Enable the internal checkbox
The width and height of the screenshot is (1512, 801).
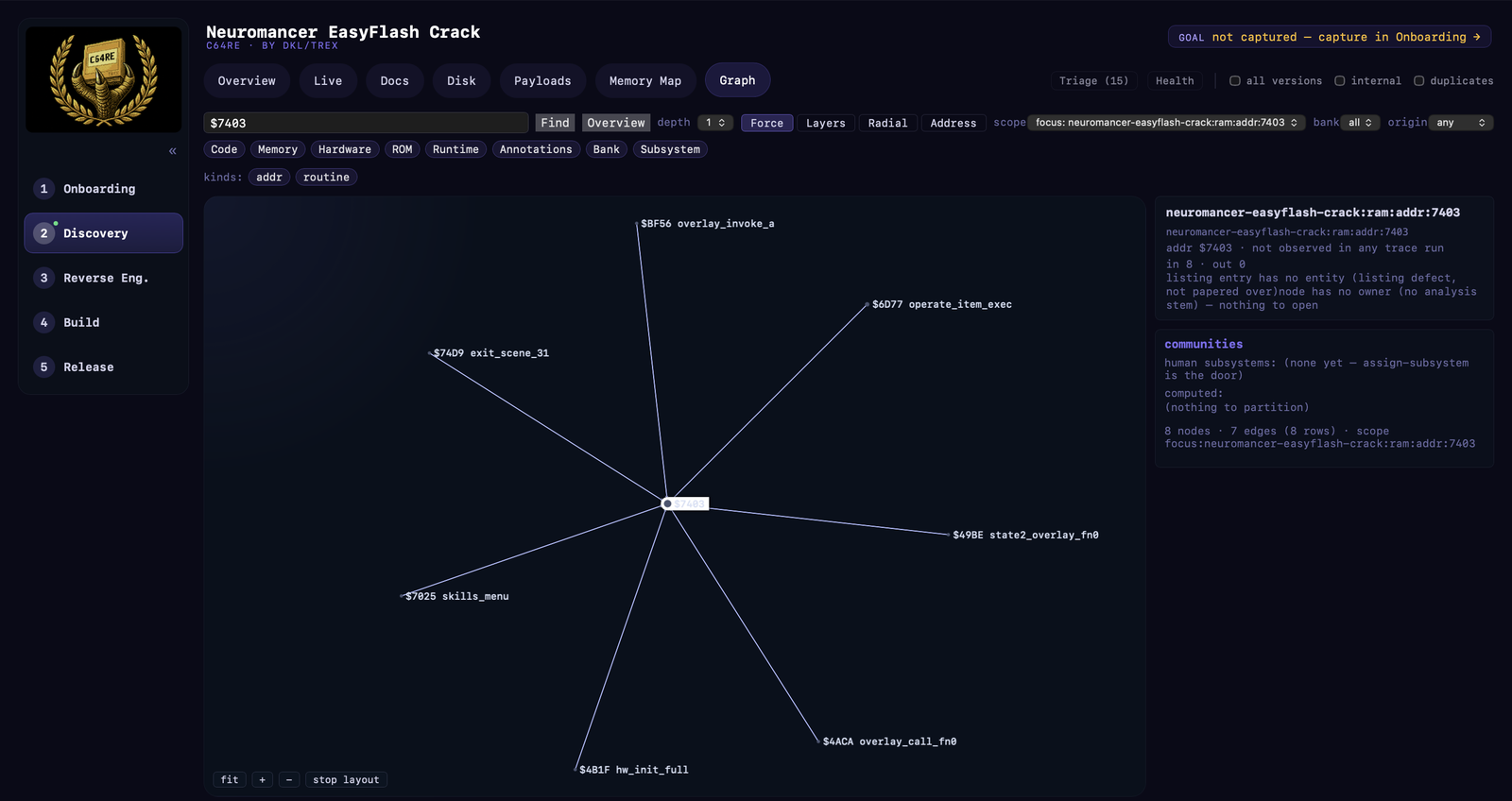(x=1339, y=81)
